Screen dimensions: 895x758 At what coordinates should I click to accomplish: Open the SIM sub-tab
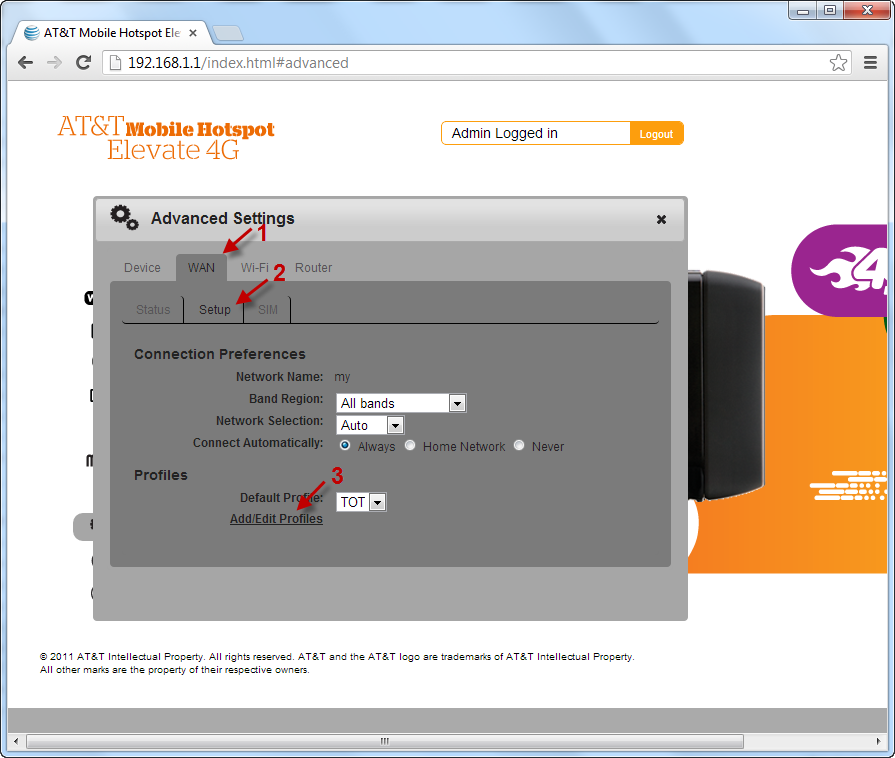[x=268, y=309]
